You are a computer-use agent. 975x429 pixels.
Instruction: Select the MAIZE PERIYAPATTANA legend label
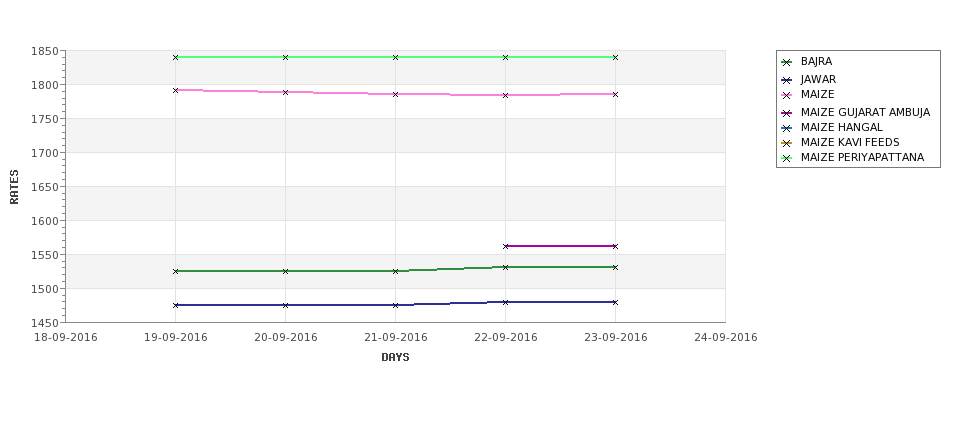pyautogui.click(x=862, y=157)
